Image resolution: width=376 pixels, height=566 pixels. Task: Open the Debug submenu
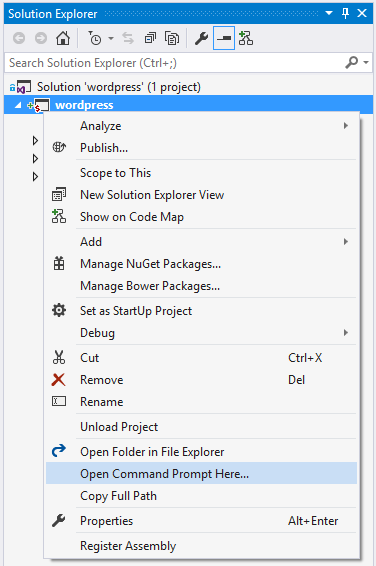[201, 333]
